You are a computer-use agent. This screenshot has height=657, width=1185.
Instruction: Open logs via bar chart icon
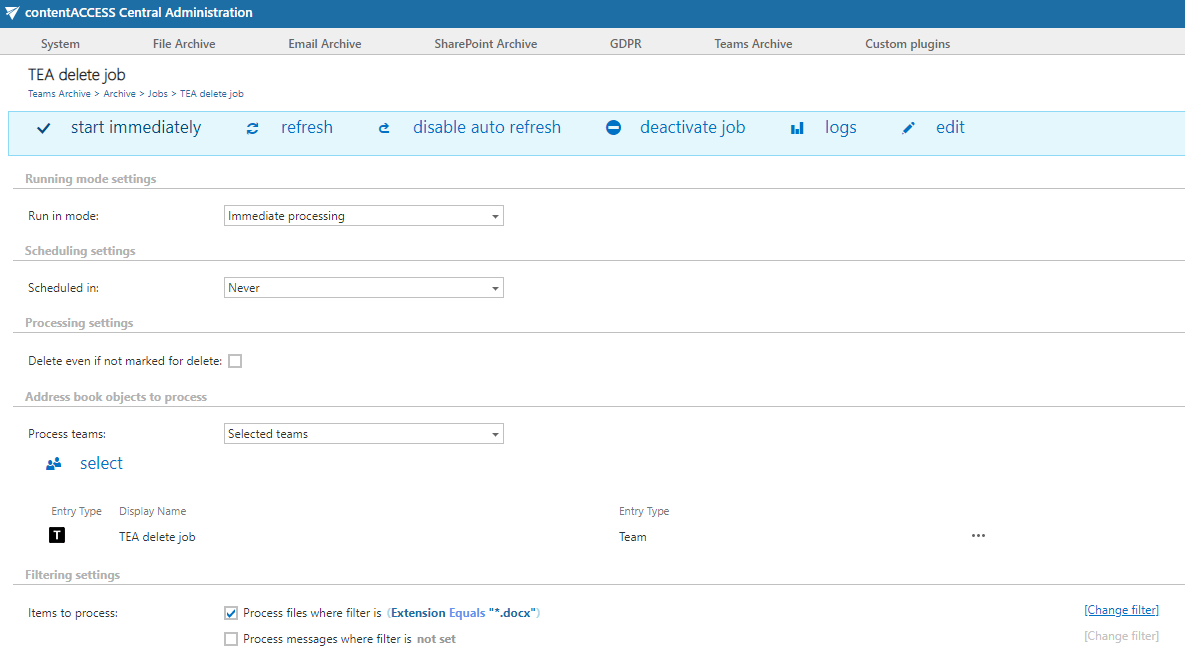click(x=797, y=129)
